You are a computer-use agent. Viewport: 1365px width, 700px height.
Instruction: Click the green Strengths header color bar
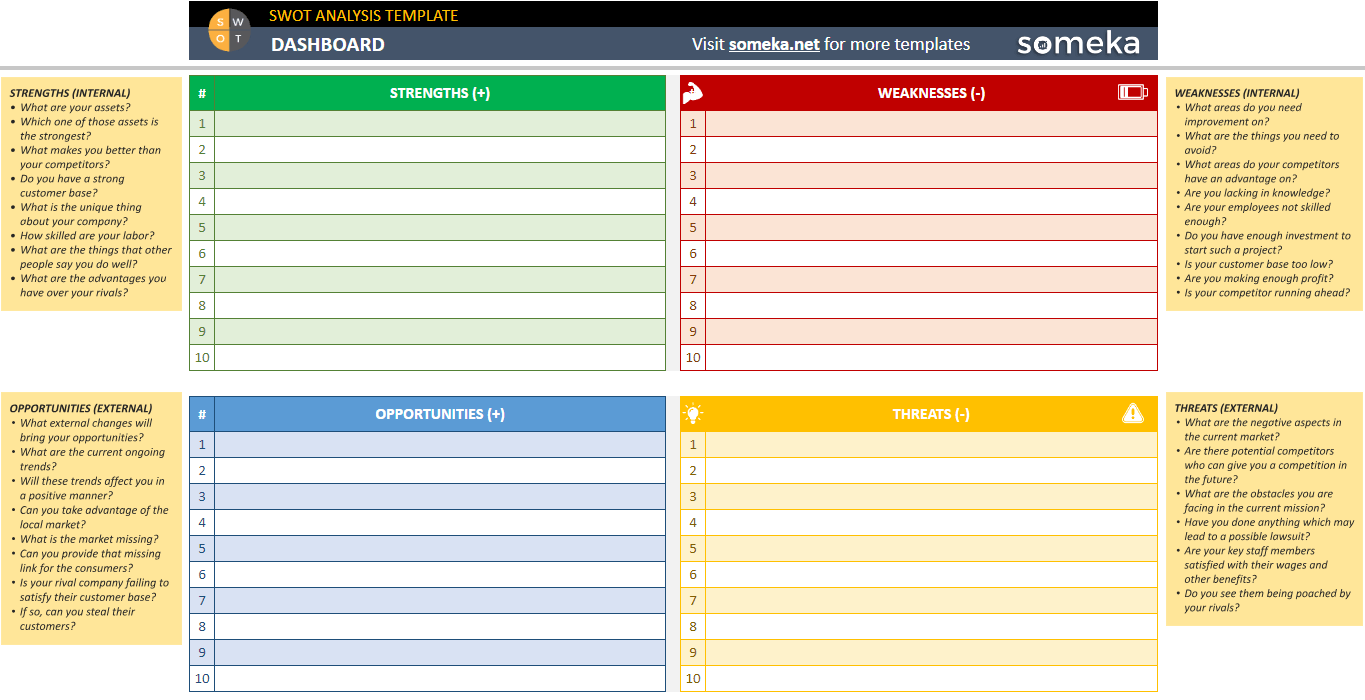(x=440, y=92)
